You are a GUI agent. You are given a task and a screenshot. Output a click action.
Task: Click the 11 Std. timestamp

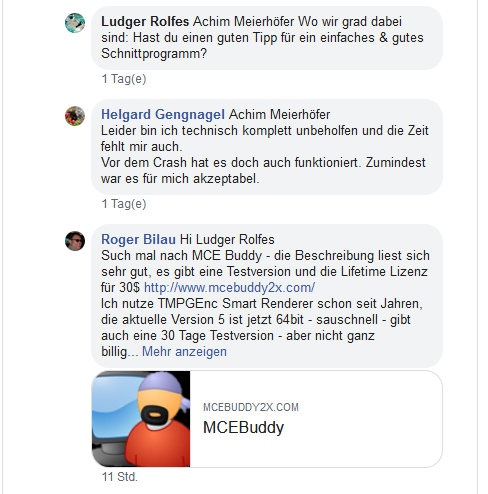pyautogui.click(x=120, y=477)
